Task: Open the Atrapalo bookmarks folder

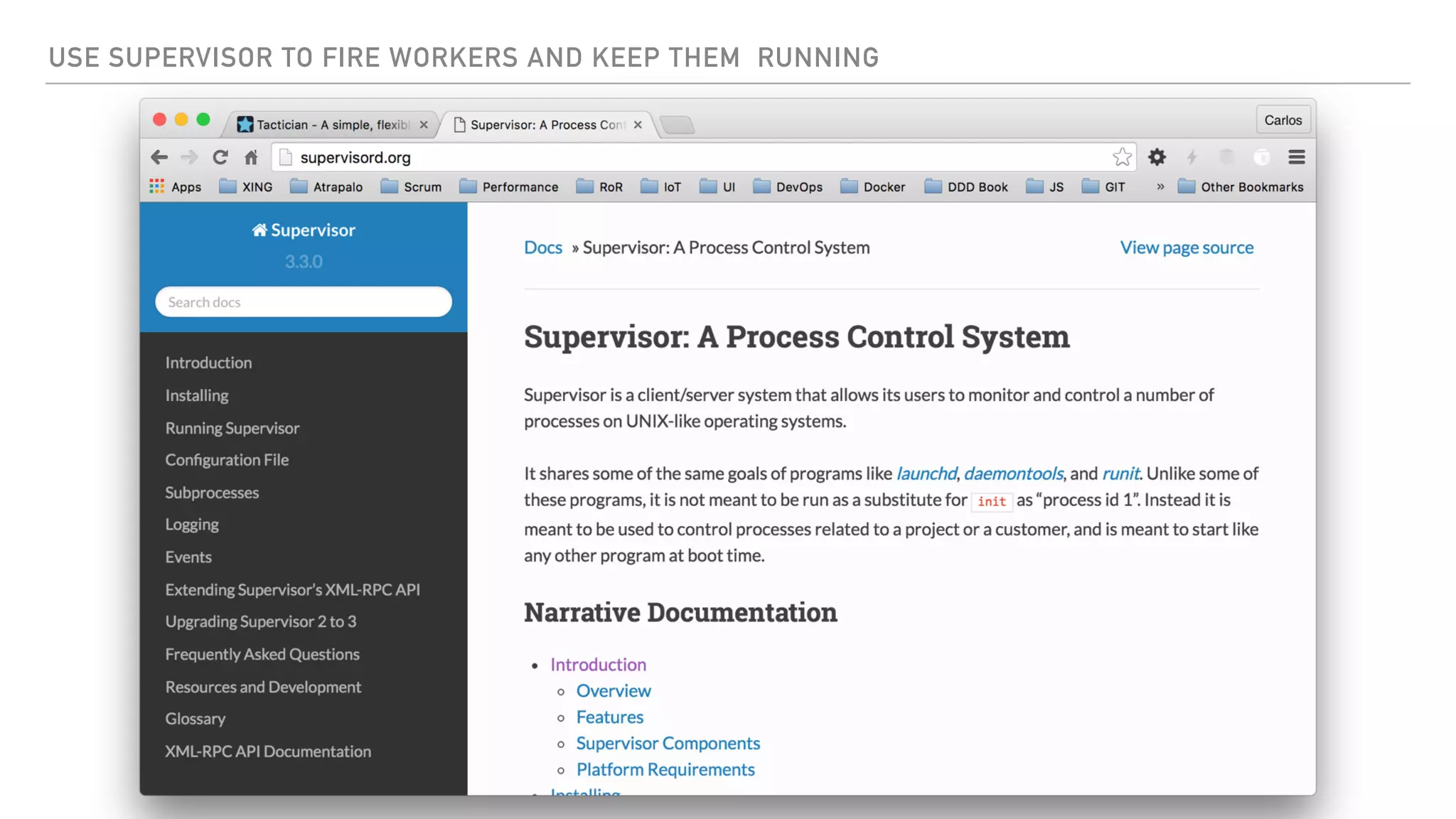Action: [x=326, y=187]
